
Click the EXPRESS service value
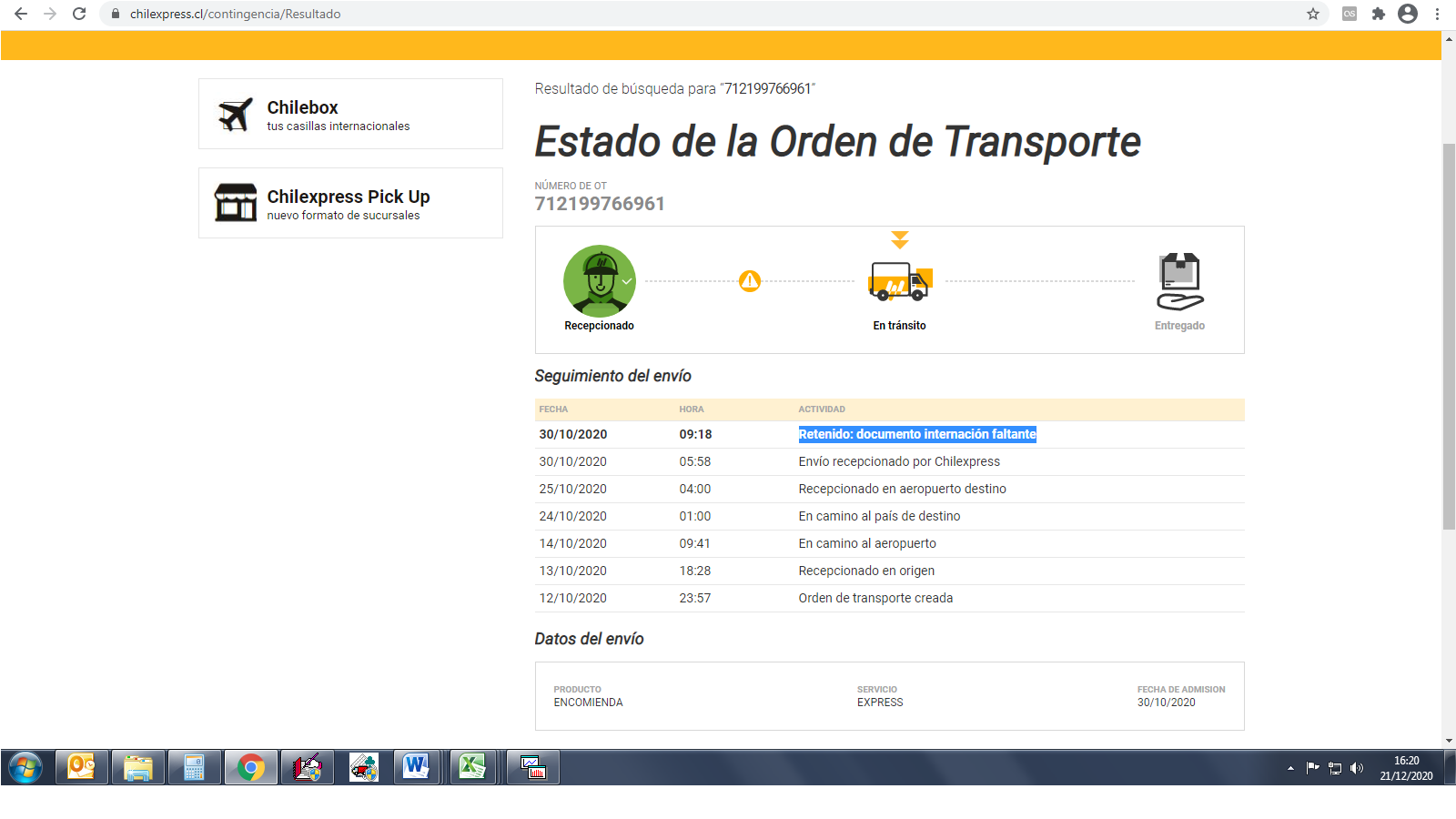coord(880,703)
